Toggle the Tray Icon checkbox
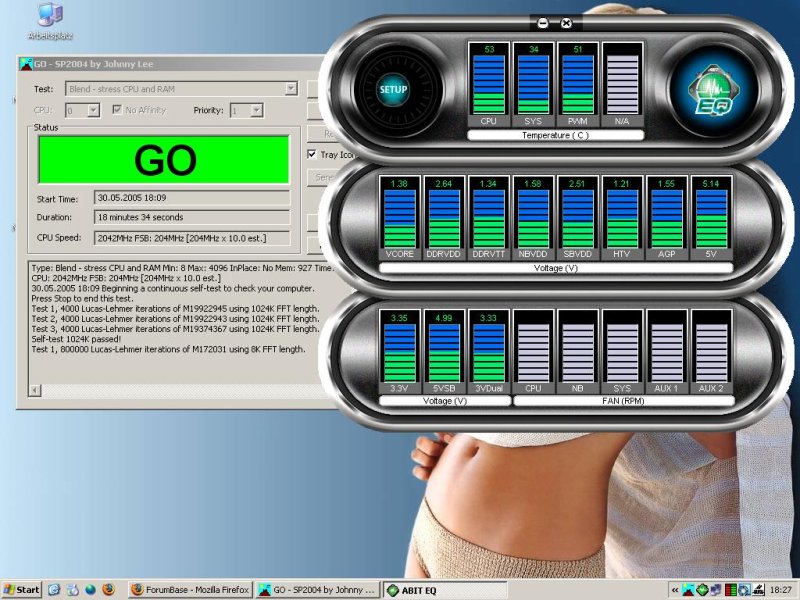 tap(312, 154)
